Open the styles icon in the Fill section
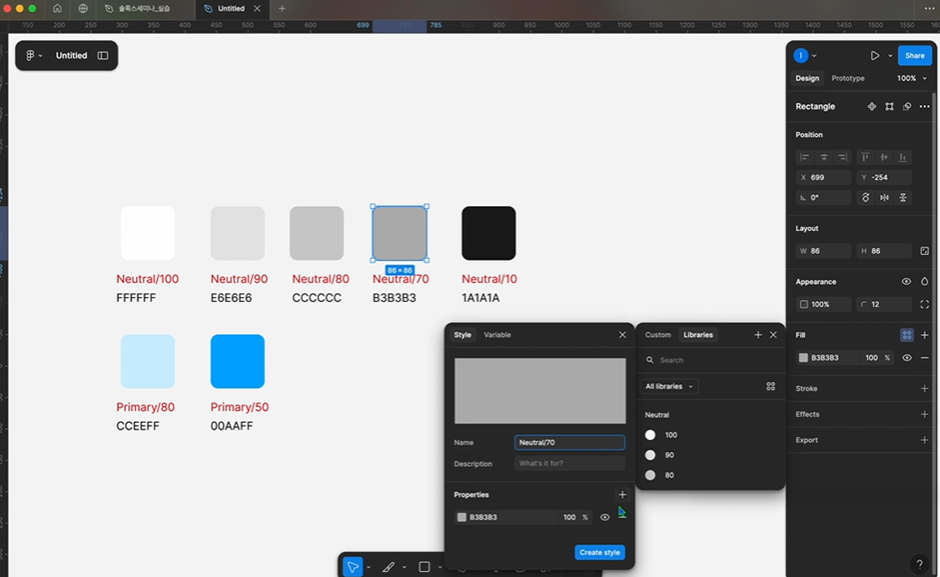This screenshot has width=940, height=577. [906, 335]
